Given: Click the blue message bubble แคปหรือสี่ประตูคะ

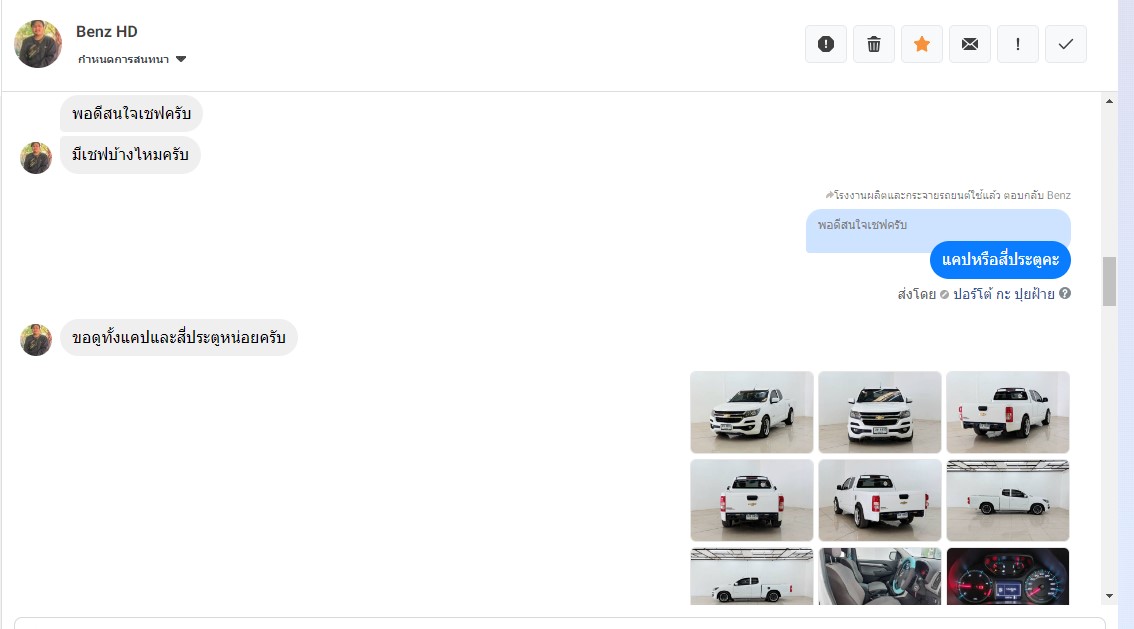Looking at the screenshot, I should point(1000,260).
